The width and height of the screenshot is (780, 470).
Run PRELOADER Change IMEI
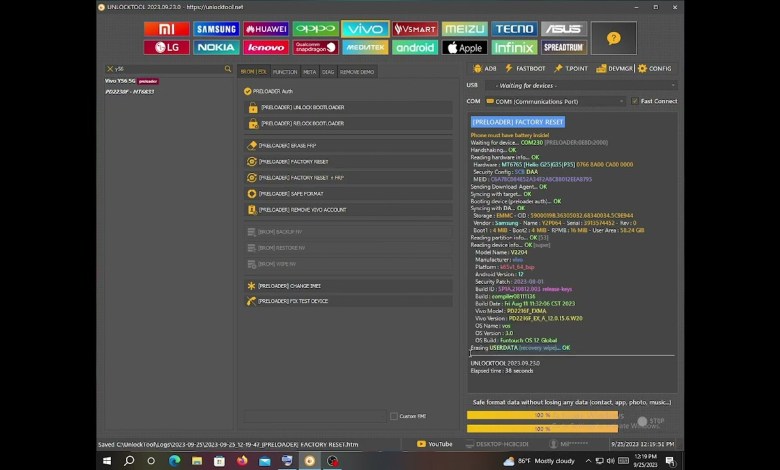tap(348, 286)
